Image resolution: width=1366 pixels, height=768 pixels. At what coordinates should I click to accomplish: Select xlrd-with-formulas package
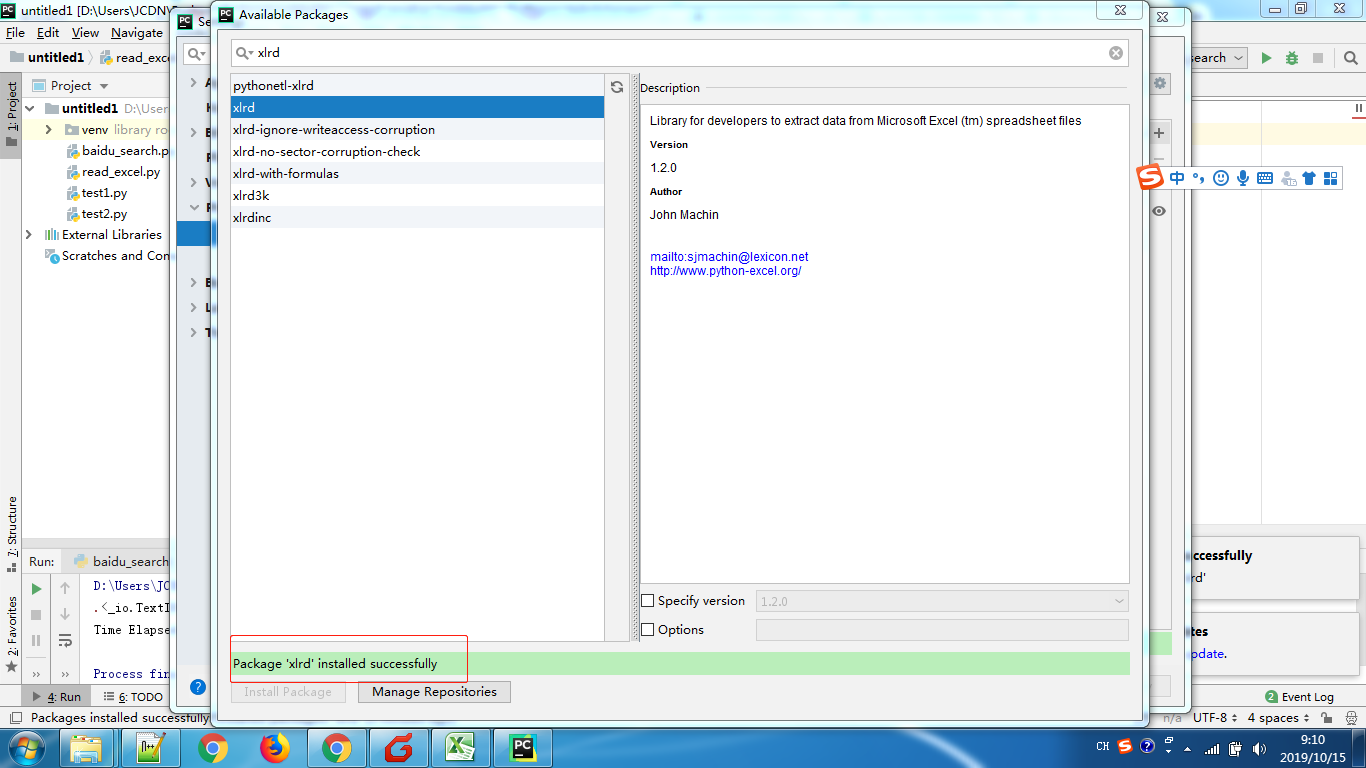417,174
